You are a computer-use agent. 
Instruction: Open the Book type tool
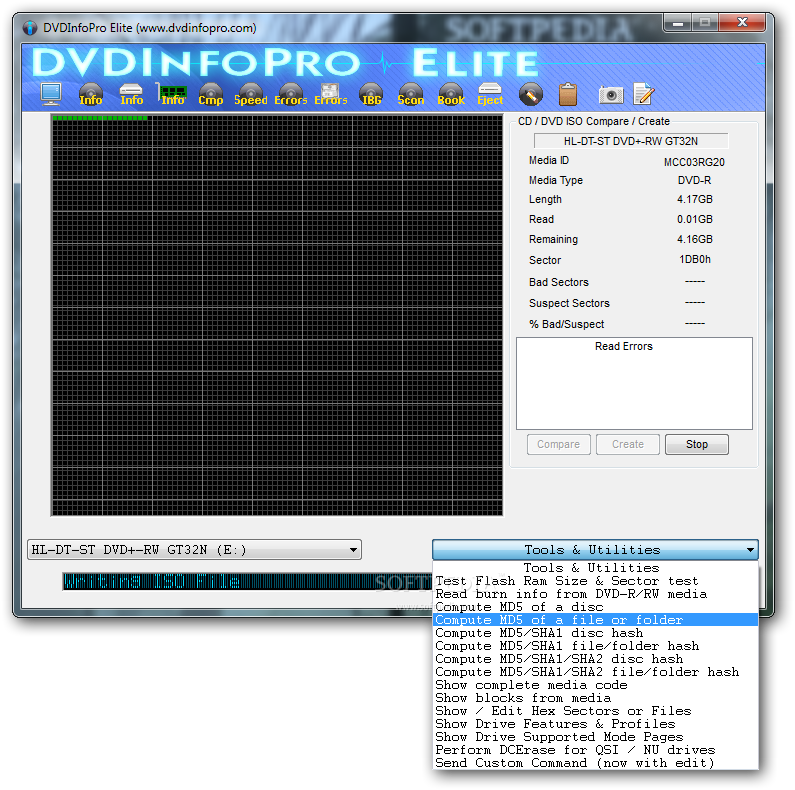point(451,94)
